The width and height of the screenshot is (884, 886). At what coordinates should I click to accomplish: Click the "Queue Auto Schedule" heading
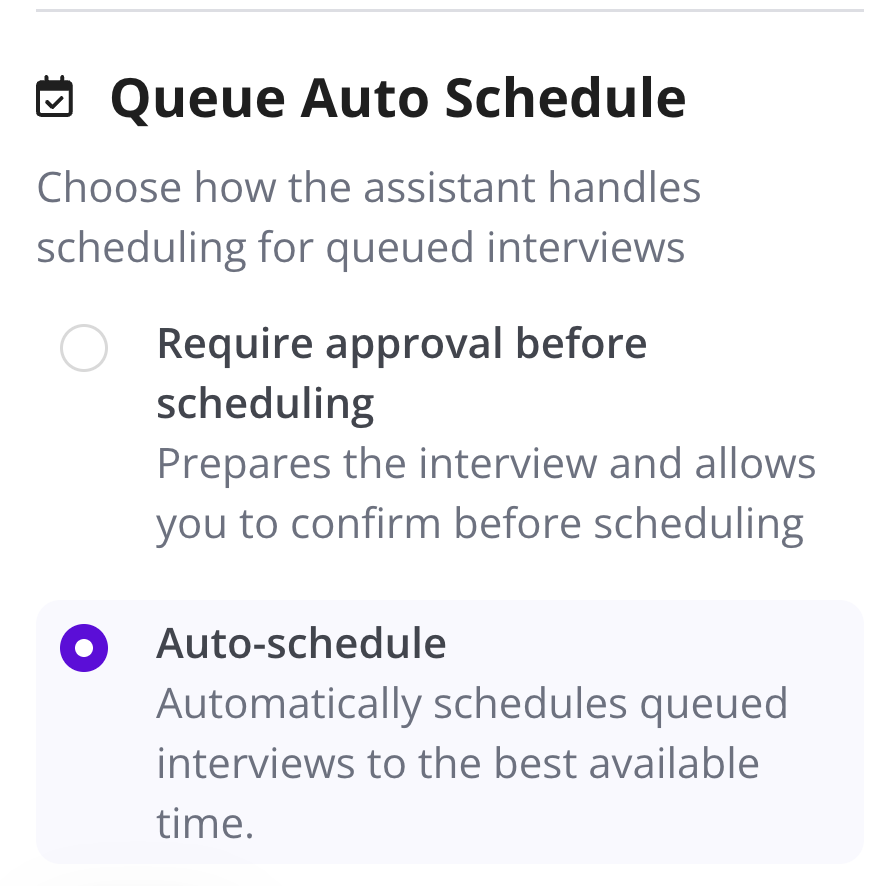click(x=398, y=98)
